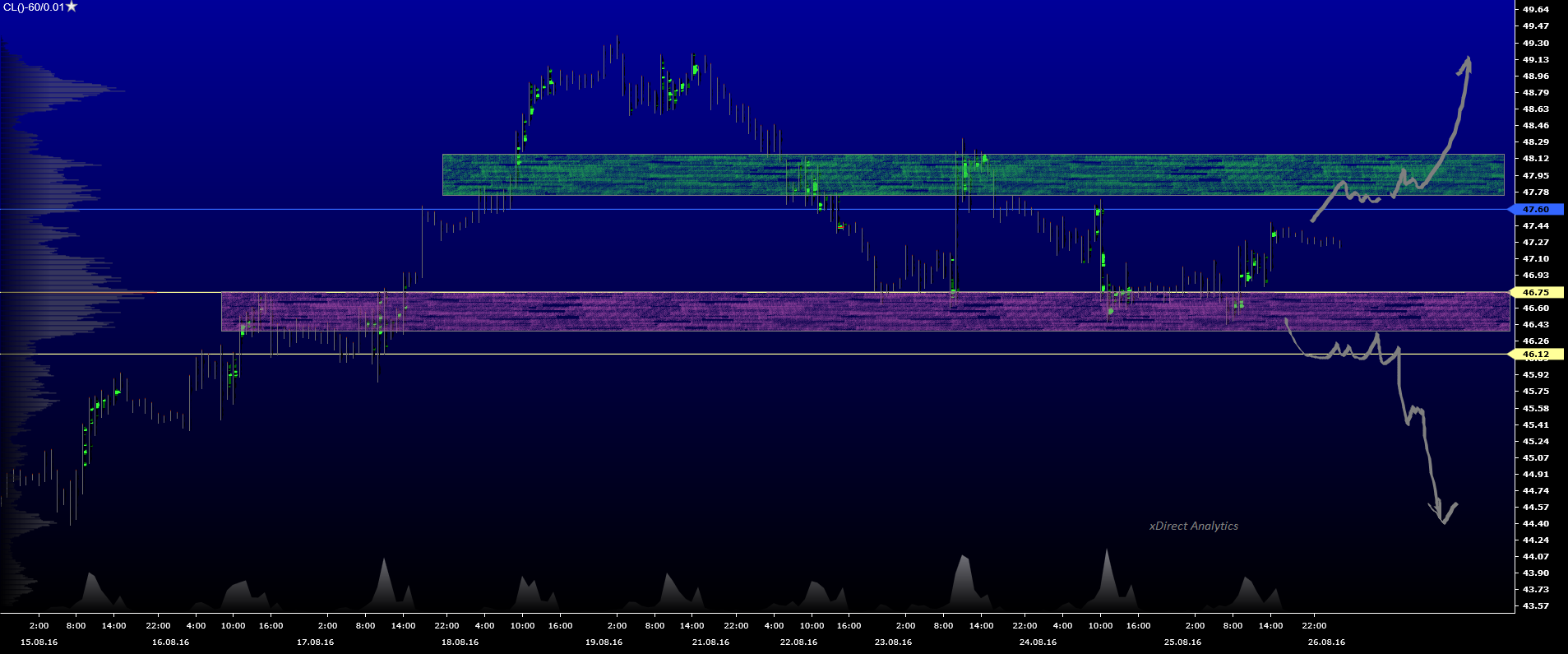Click the yellow horizontal line at 46.12
This screenshot has height=654, width=1568.
coord(658,355)
